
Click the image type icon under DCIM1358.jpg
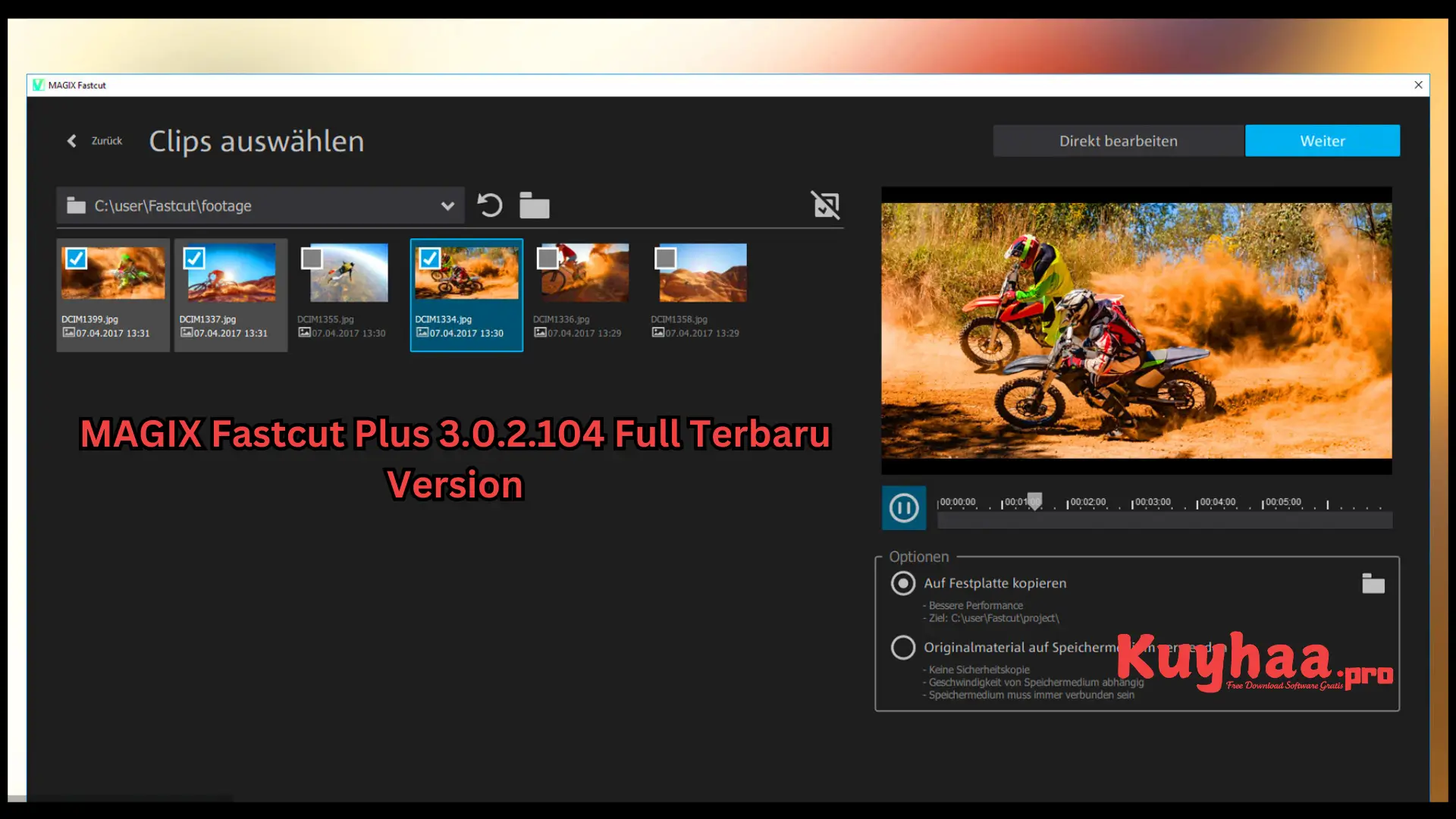click(658, 333)
